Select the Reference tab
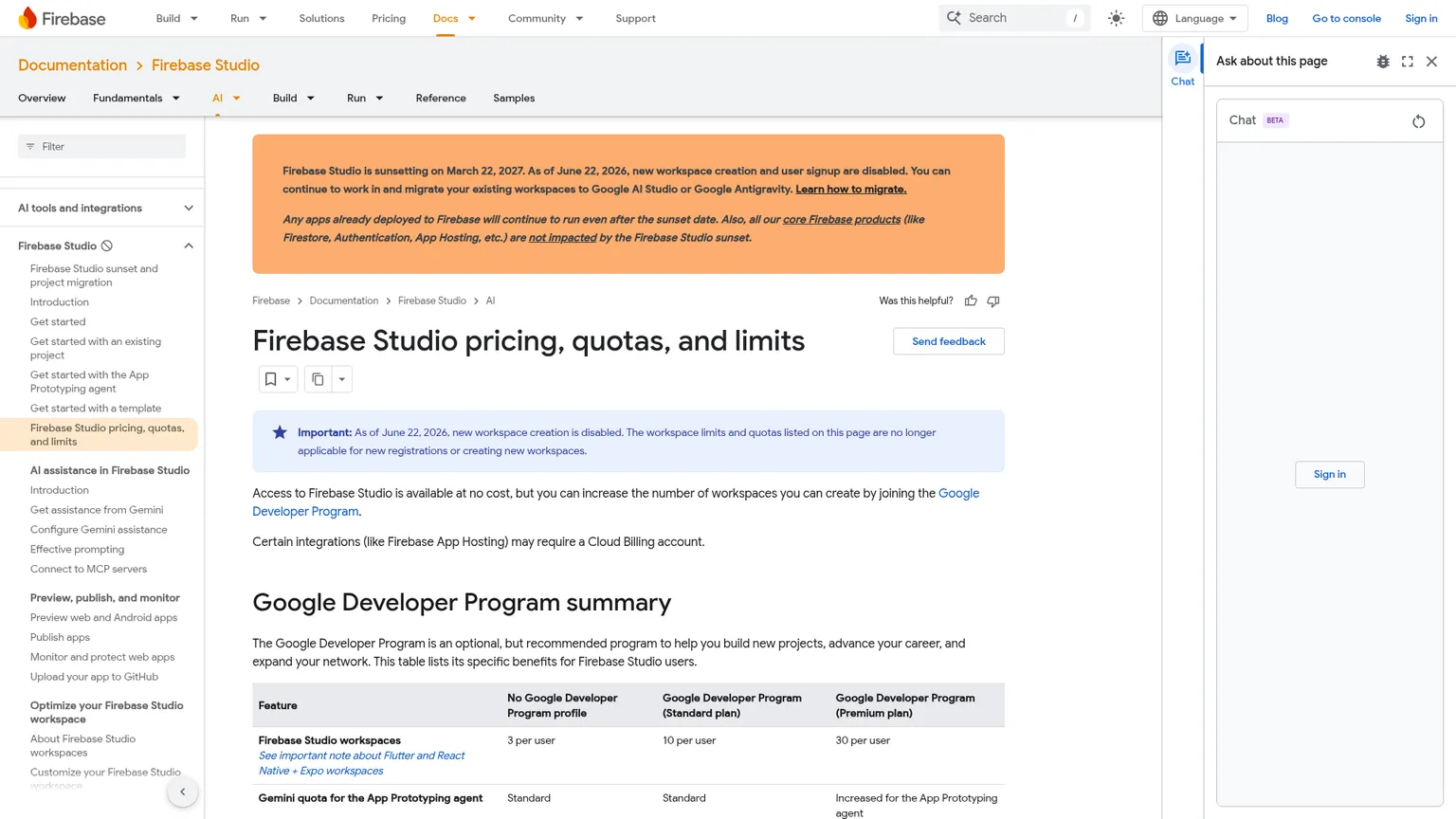 point(441,99)
